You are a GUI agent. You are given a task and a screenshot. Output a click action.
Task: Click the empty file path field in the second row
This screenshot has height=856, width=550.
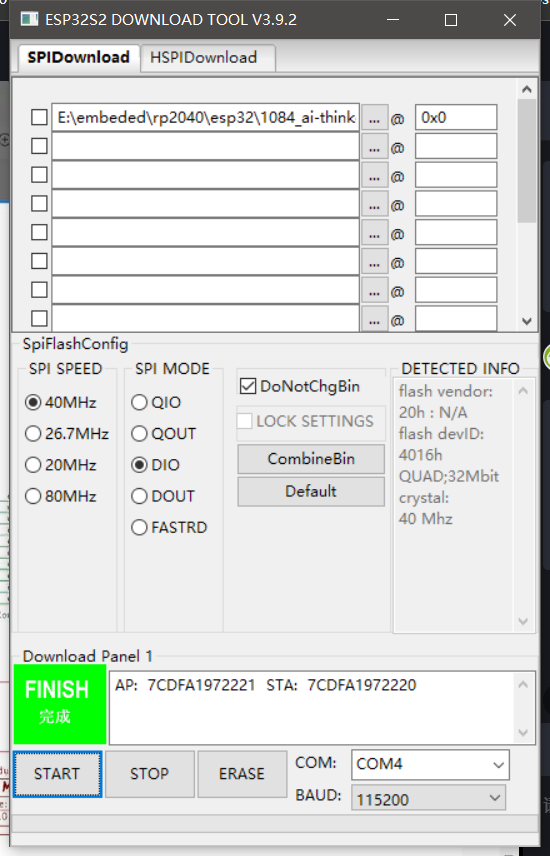[205, 146]
